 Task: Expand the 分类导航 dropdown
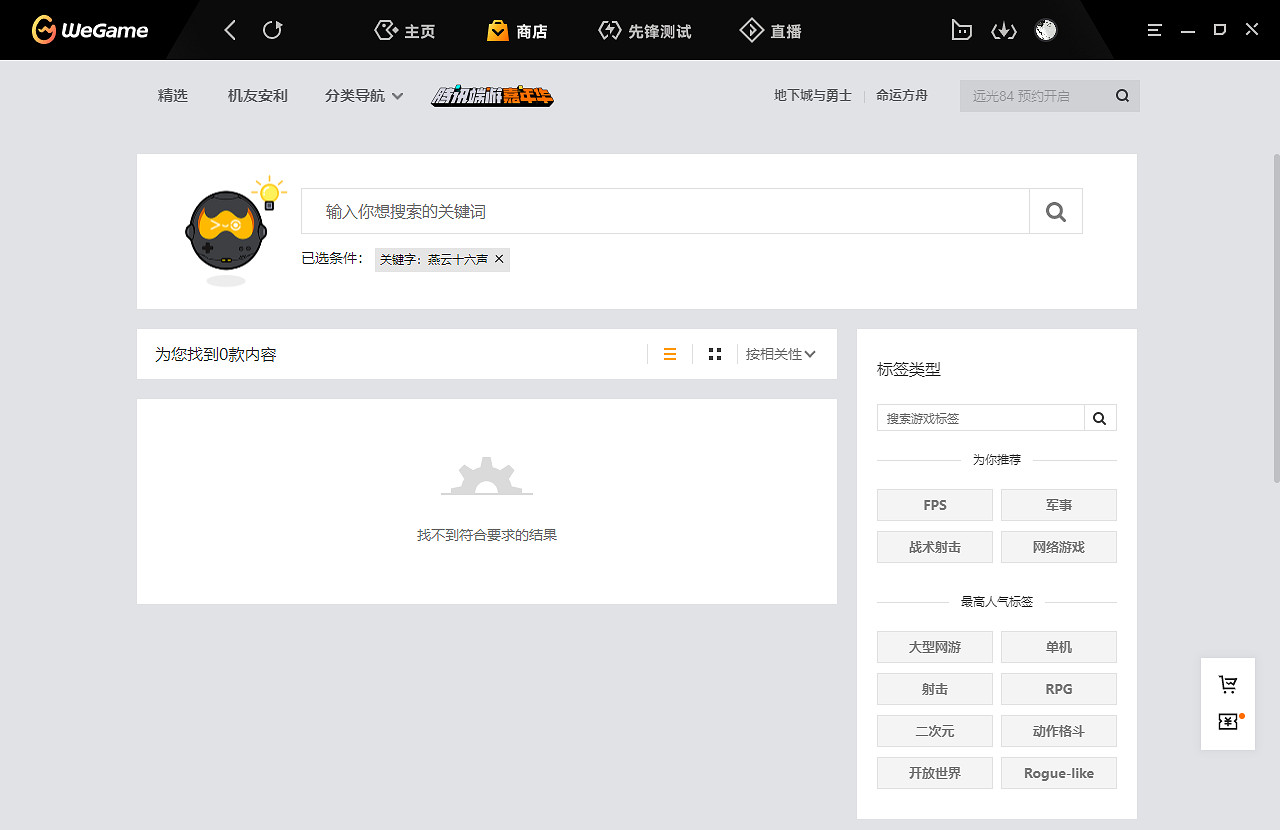[364, 95]
